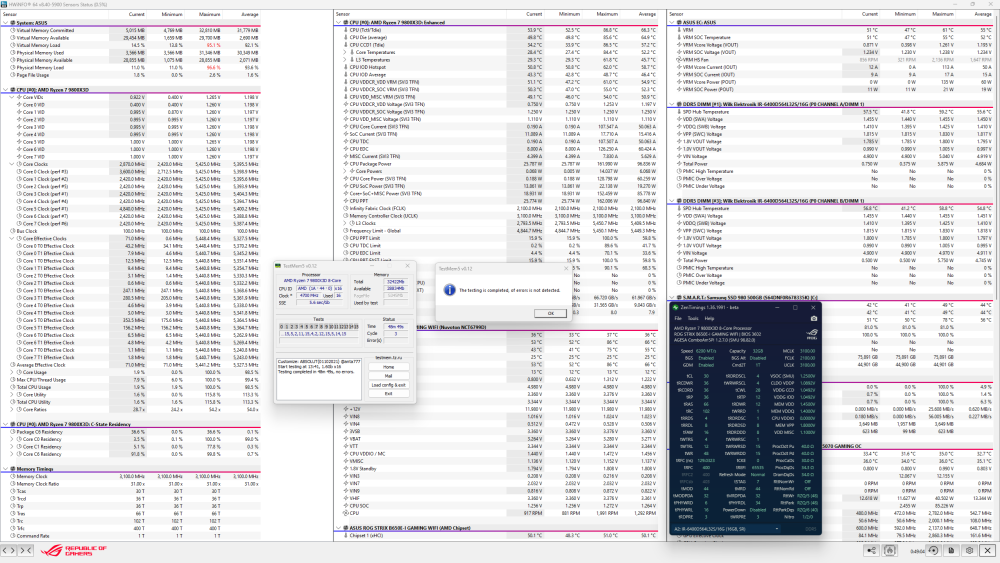1000x563 pixels.
Task: Click Load config & exit in TestMem5
Action: 389,384
